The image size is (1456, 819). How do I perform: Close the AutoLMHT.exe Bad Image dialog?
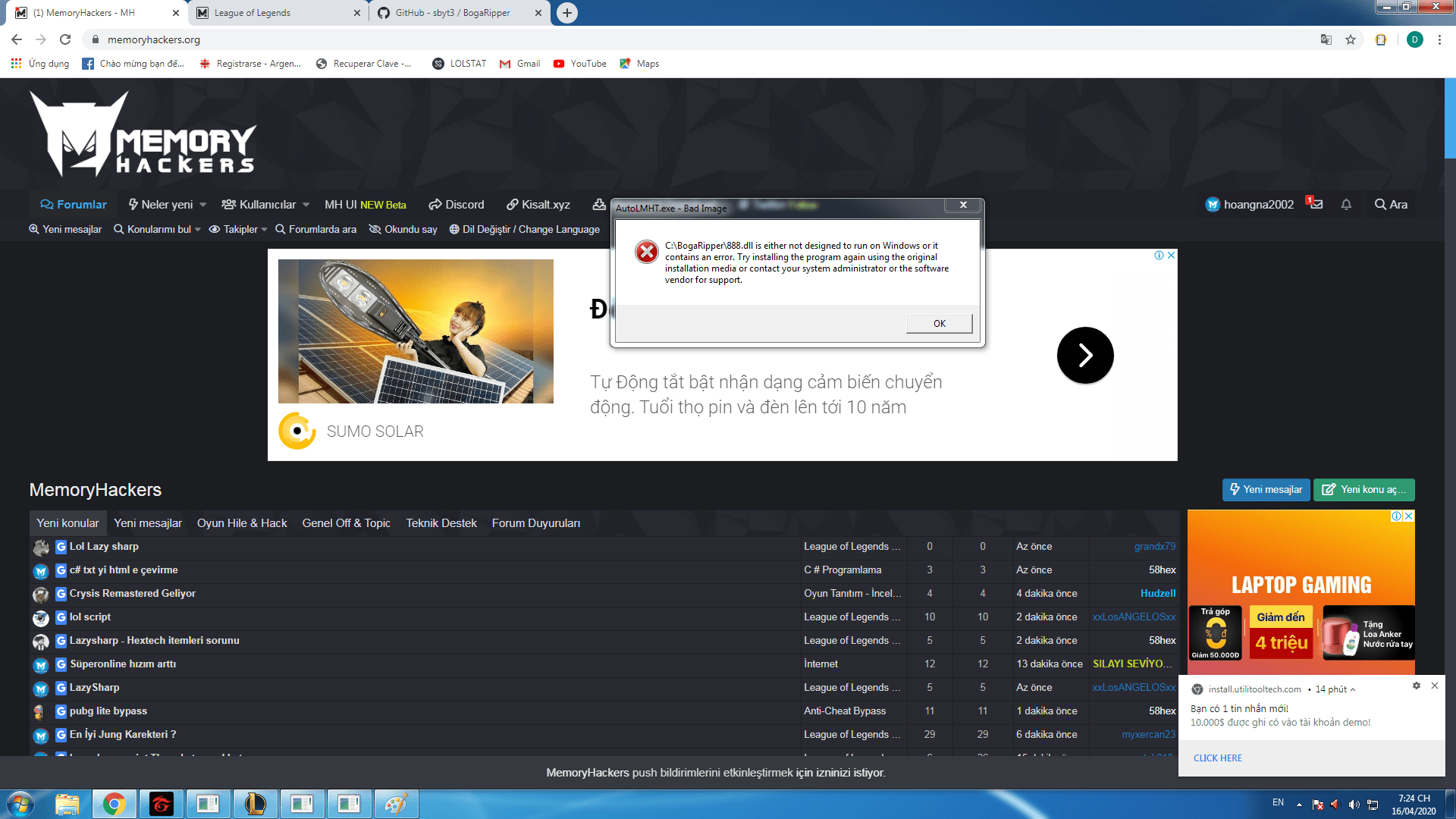pos(963,206)
